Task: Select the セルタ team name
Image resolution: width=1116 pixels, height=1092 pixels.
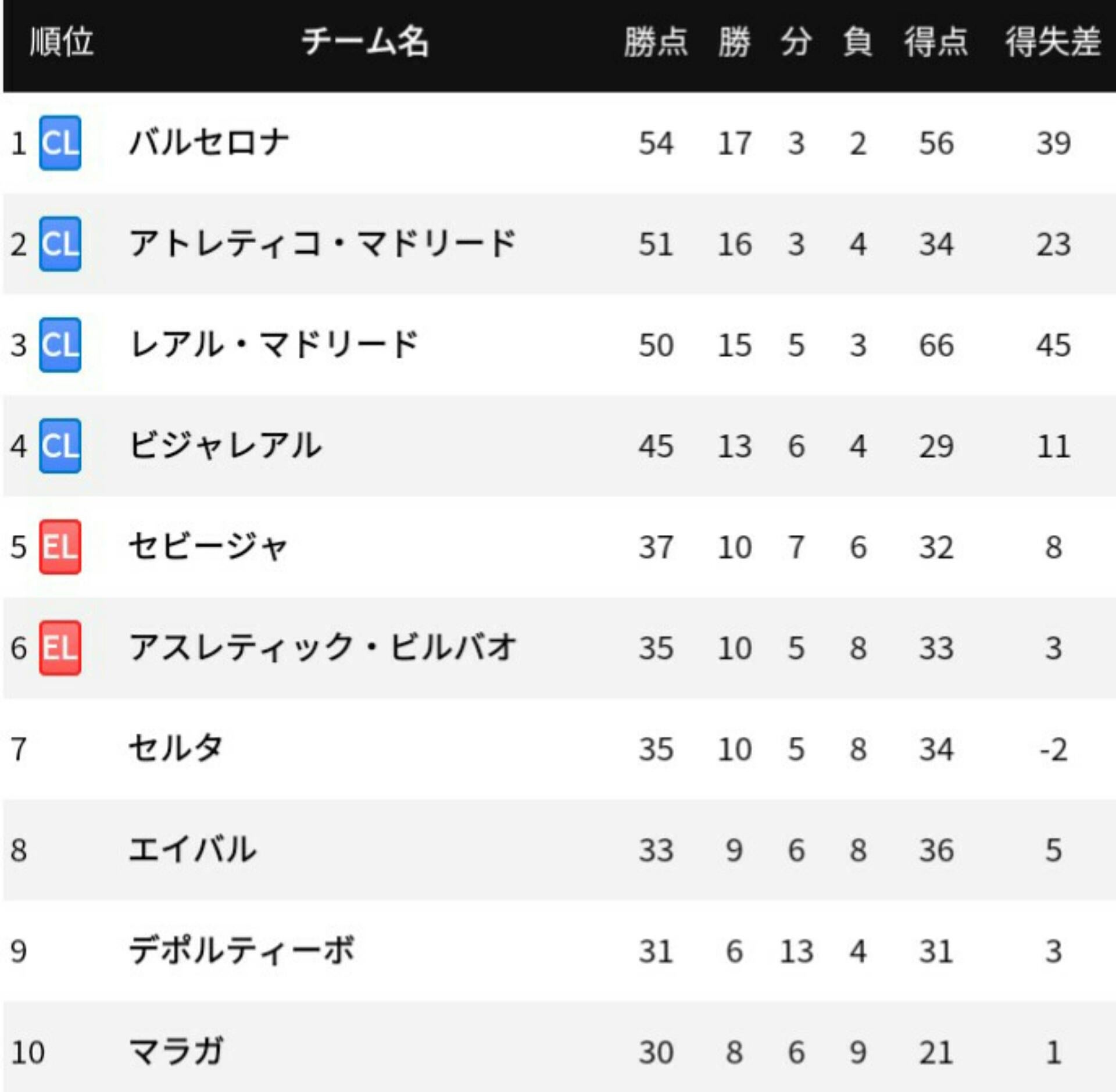Action: coord(176,749)
